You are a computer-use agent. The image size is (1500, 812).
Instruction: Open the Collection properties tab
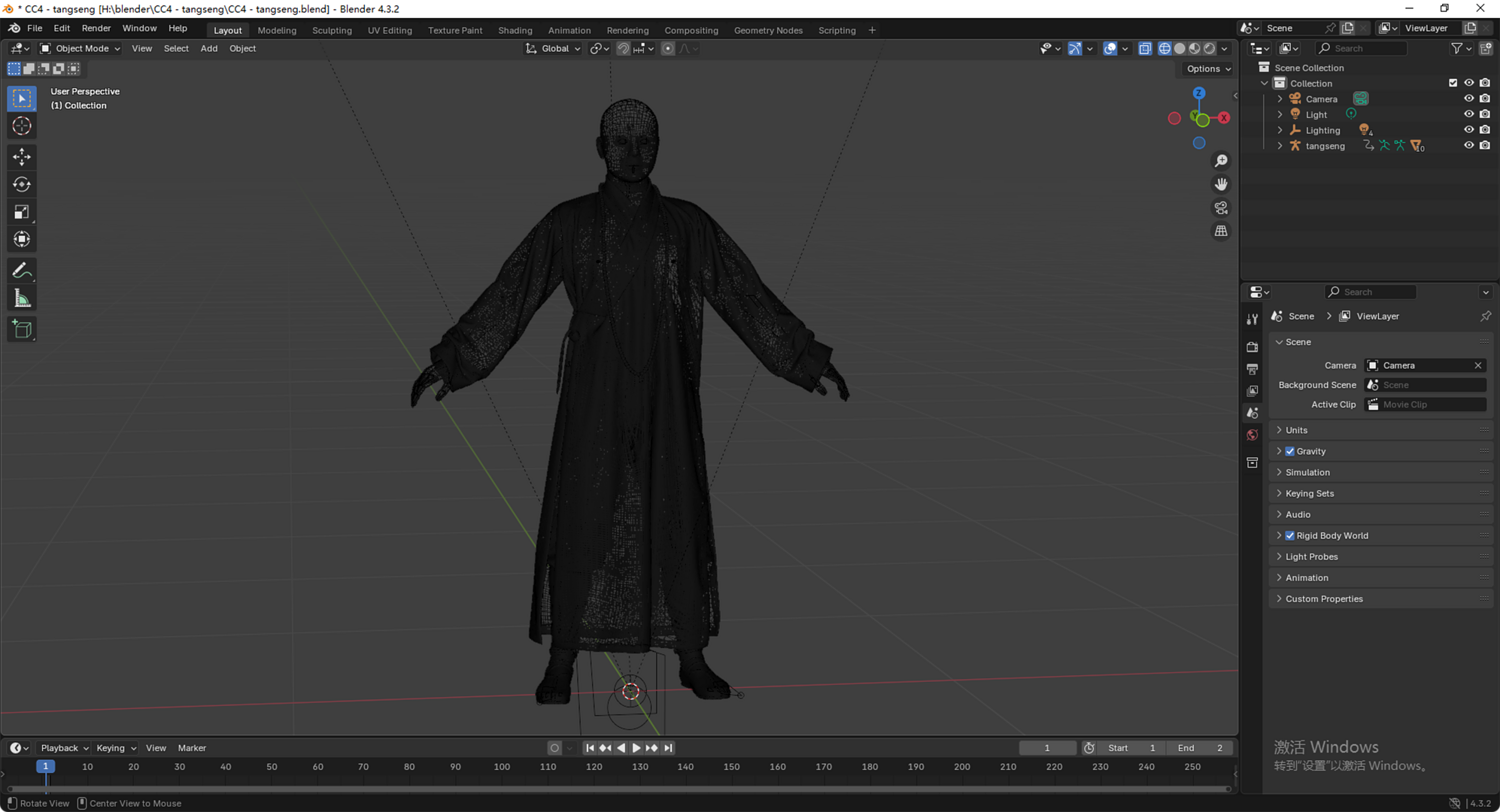tap(1252, 463)
